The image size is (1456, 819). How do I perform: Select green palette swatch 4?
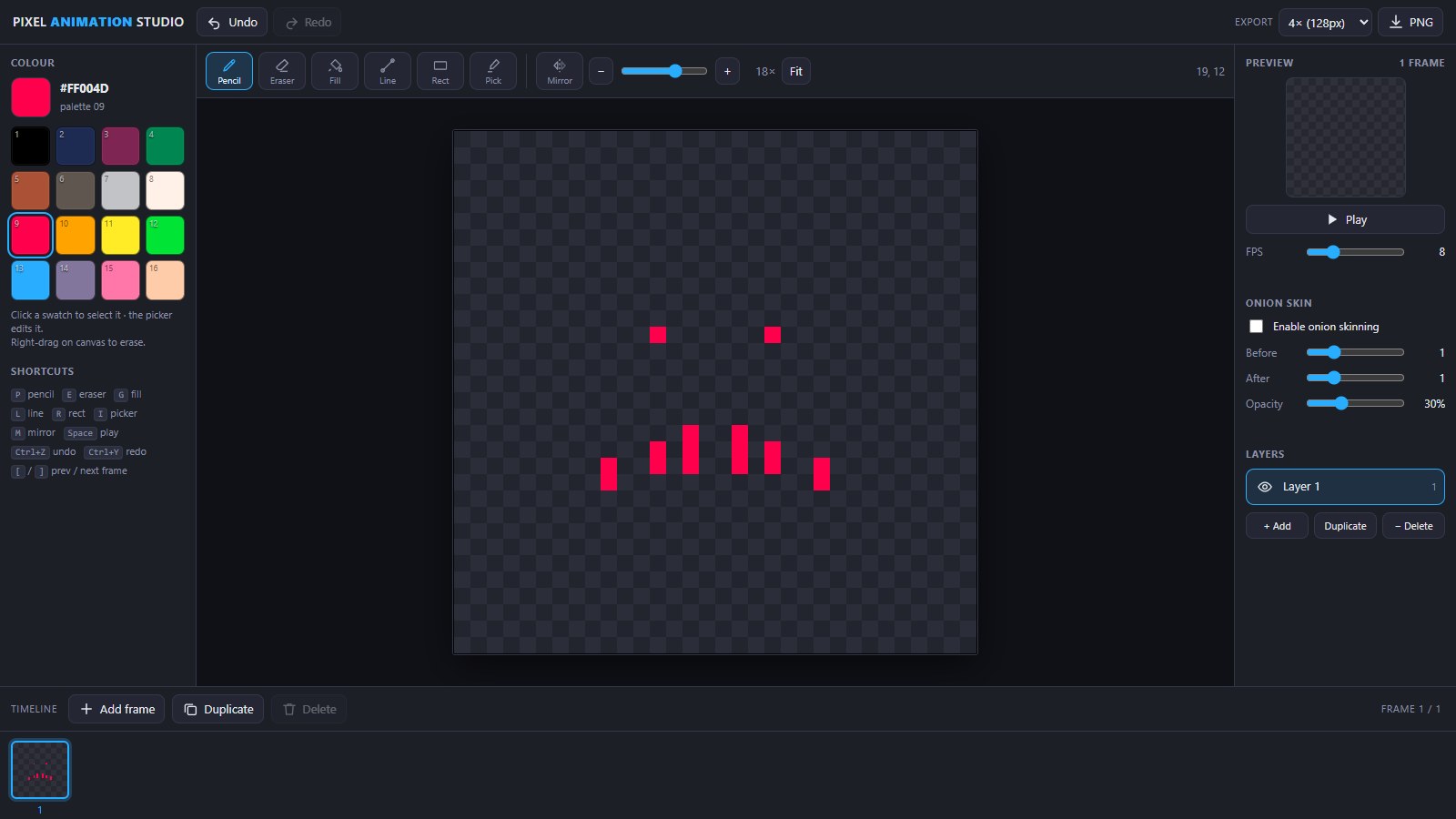(x=166, y=146)
